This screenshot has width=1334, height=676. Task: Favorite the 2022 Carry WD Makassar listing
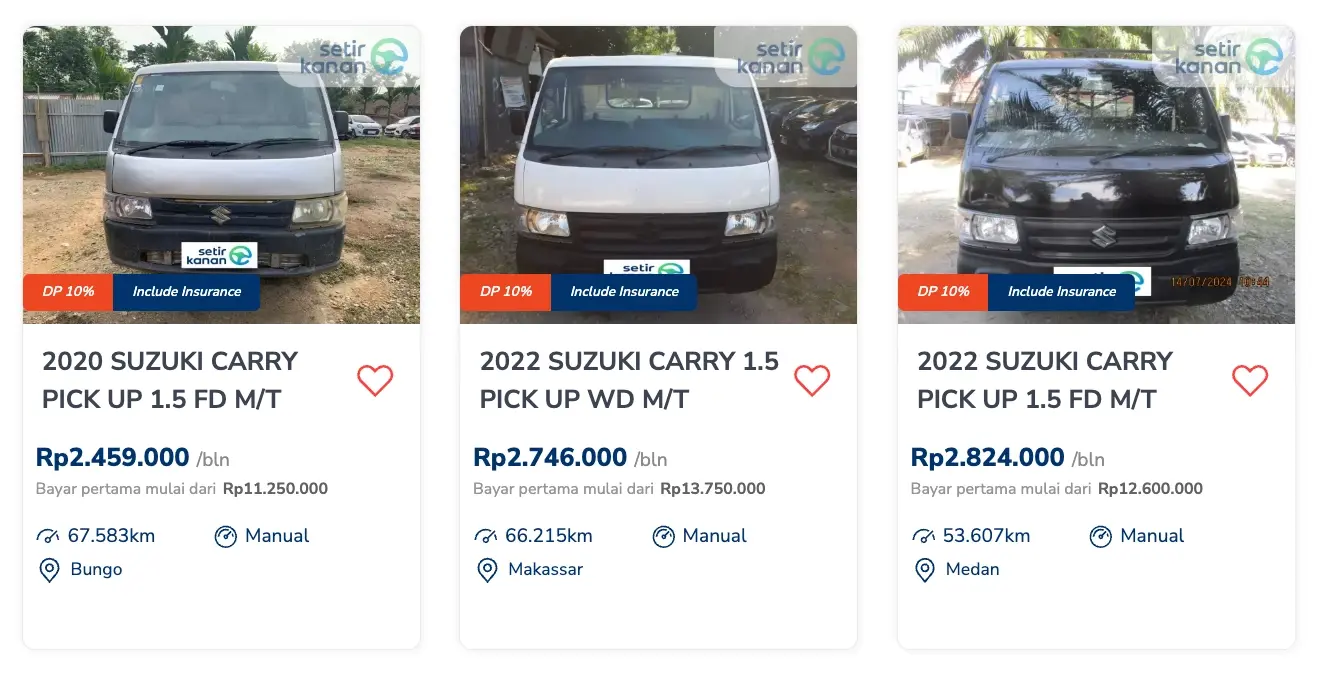point(812,381)
